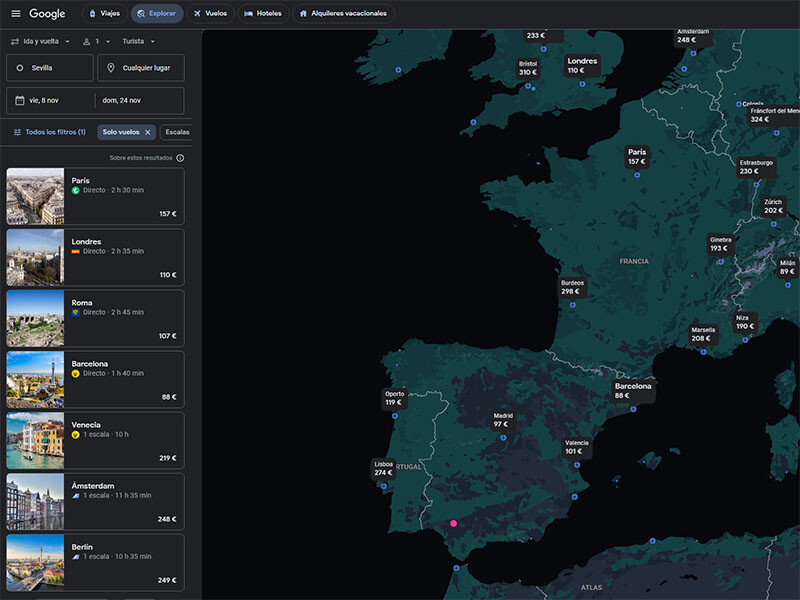800x600 pixels.
Task: Open the Alquileres vacacionales tab
Action: tap(343, 14)
